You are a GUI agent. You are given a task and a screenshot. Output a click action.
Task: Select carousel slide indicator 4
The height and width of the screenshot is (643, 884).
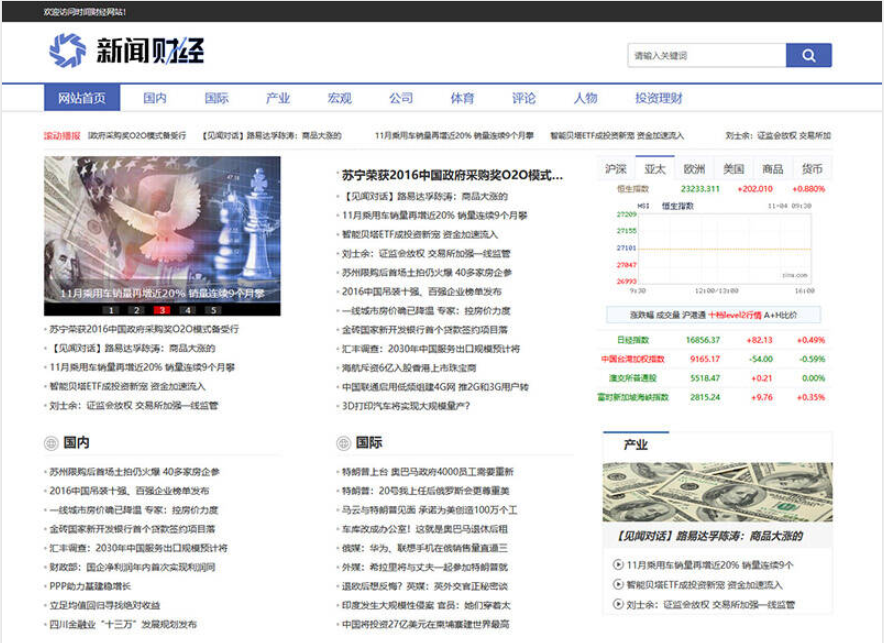[x=186, y=310]
